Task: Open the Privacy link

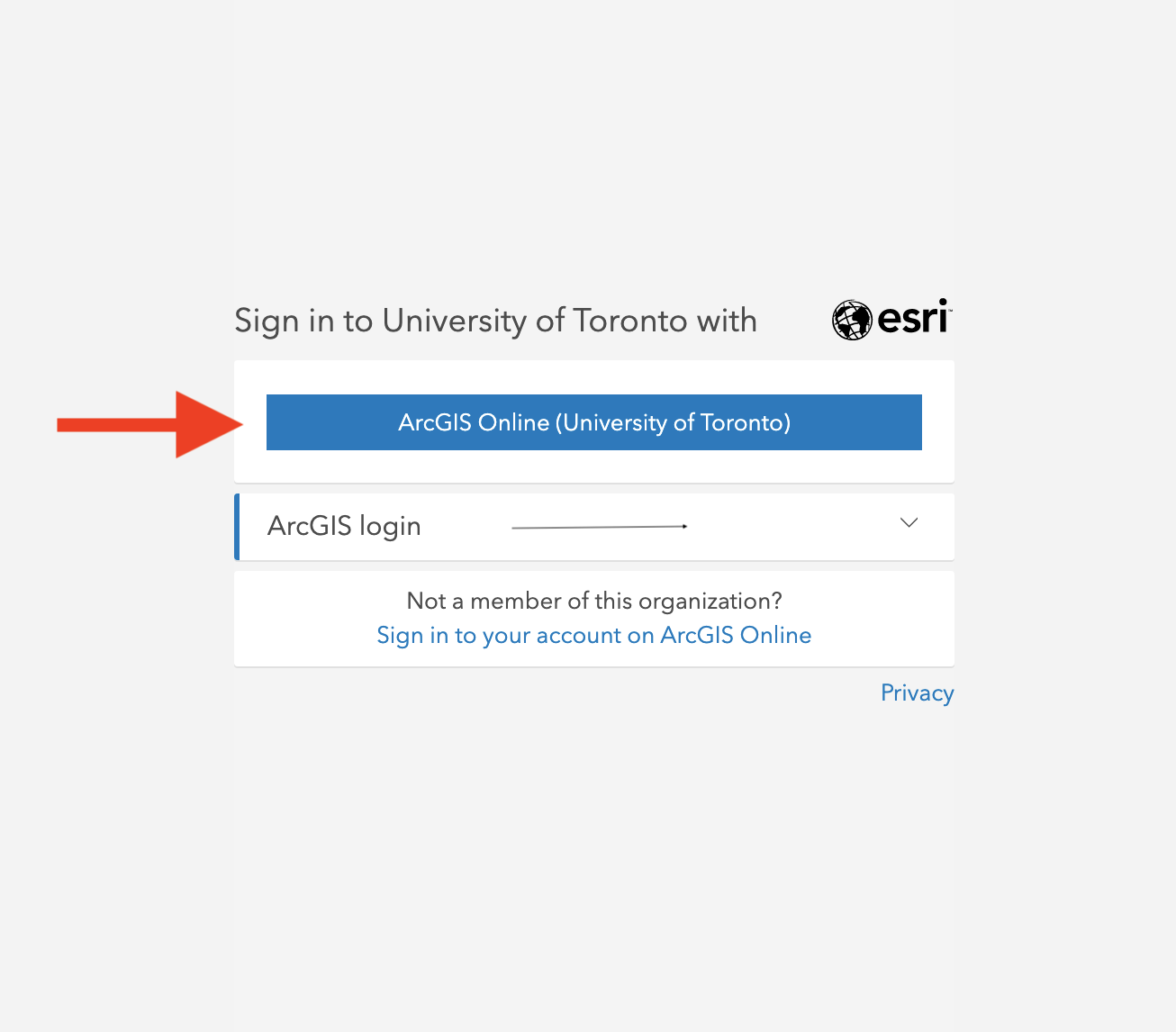Action: (x=917, y=693)
